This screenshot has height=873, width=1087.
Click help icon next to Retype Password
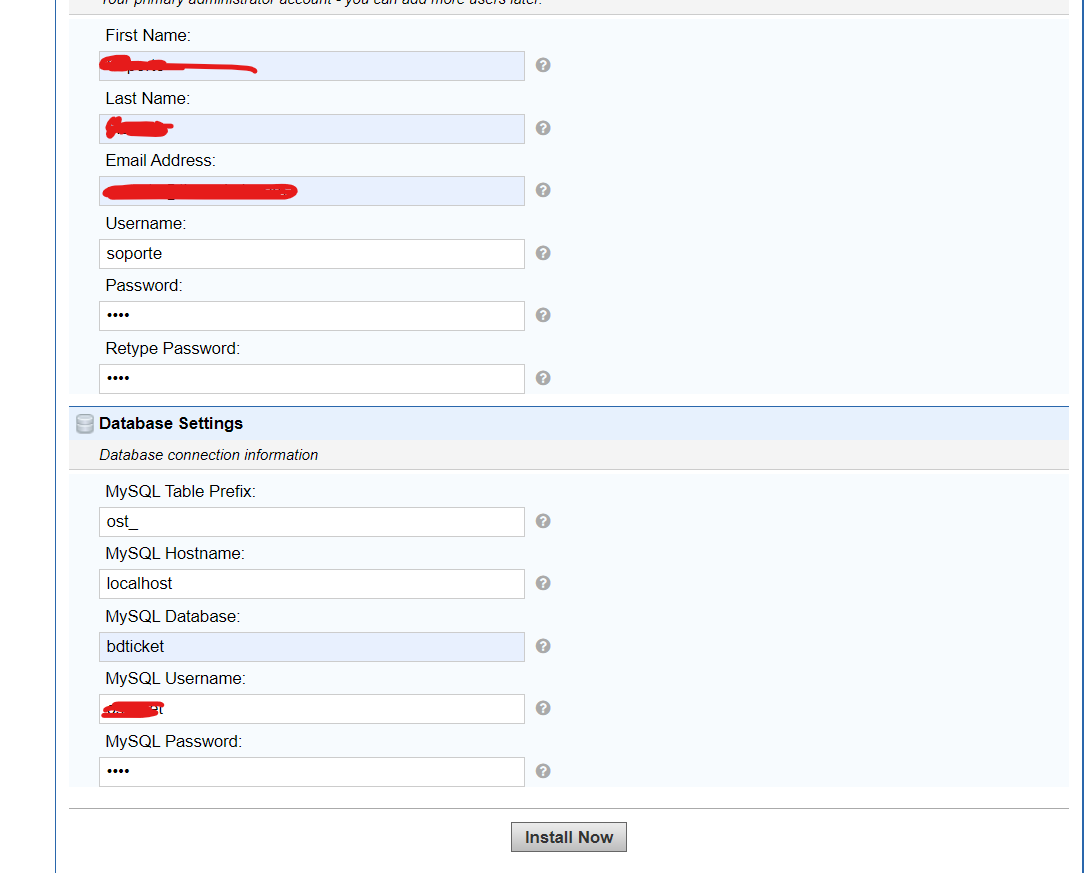pyautogui.click(x=543, y=378)
